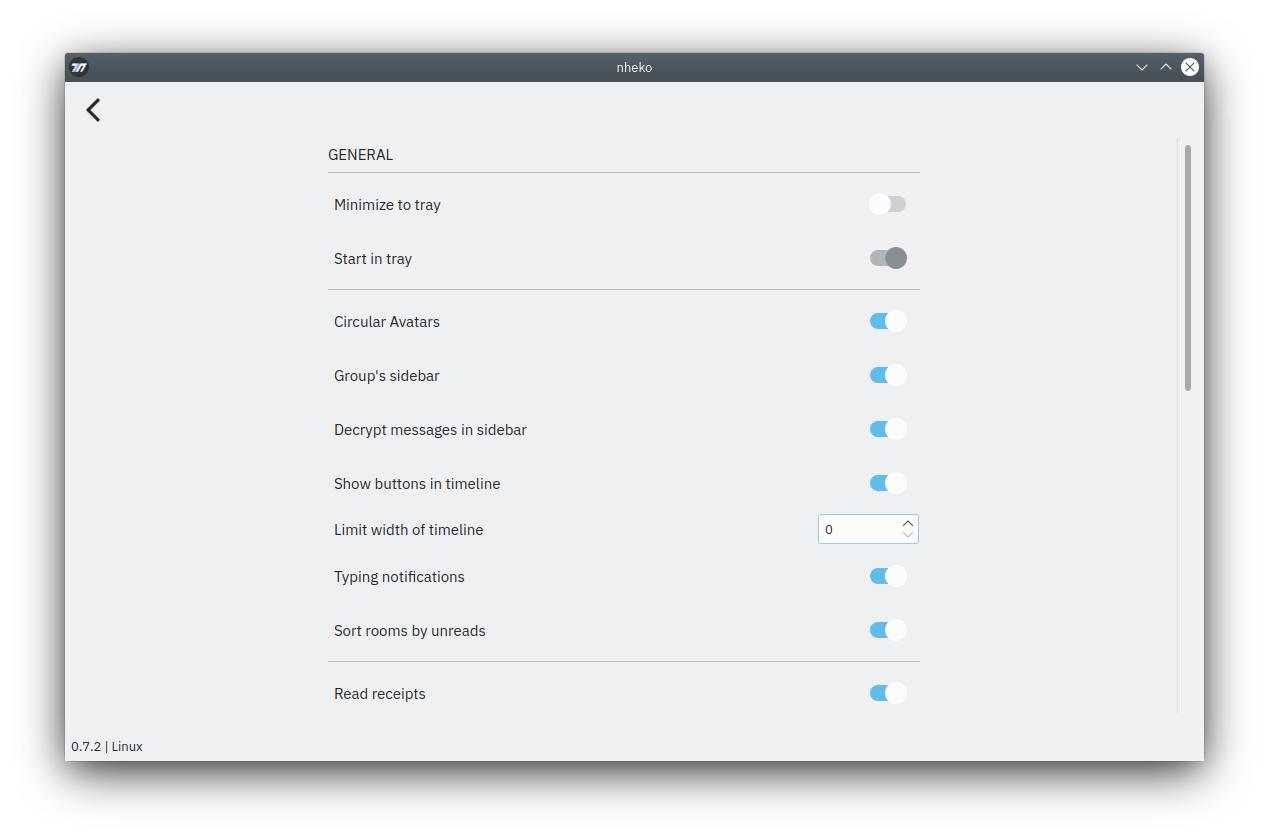1269x838 pixels.
Task: Decrease timeline width limit with down arrow
Action: pos(908,535)
